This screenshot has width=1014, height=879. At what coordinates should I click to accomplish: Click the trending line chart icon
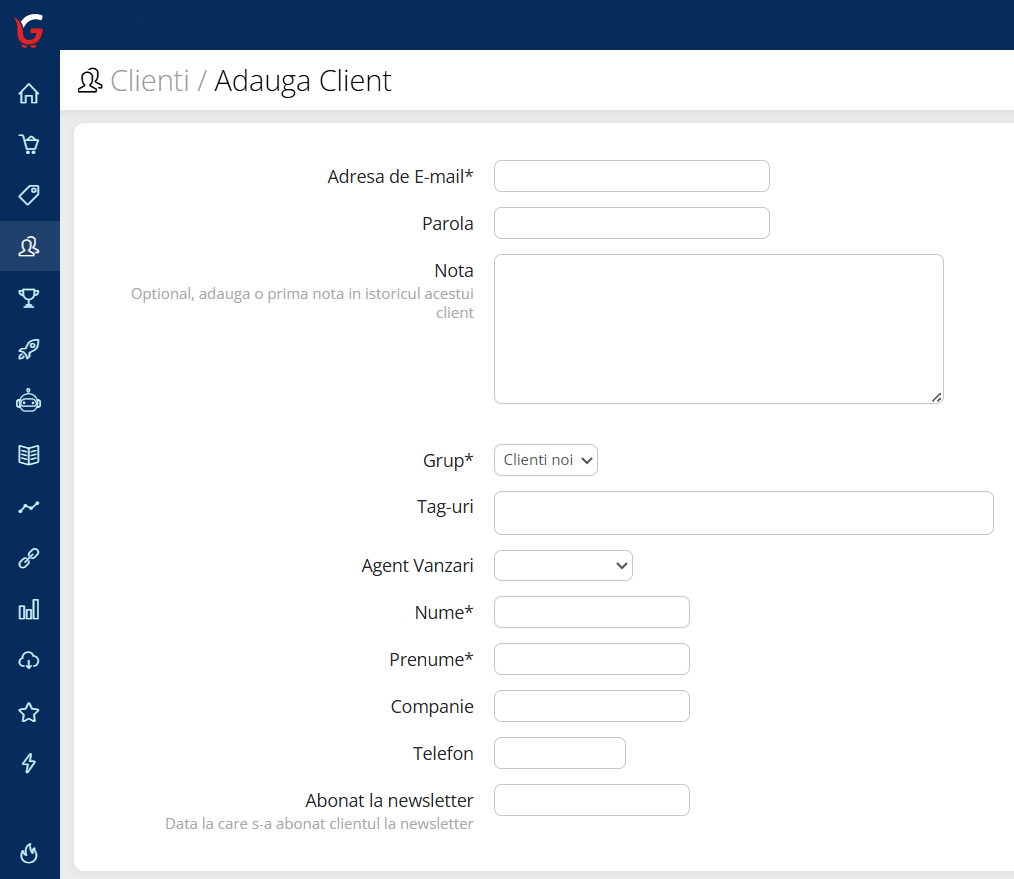tap(29, 505)
